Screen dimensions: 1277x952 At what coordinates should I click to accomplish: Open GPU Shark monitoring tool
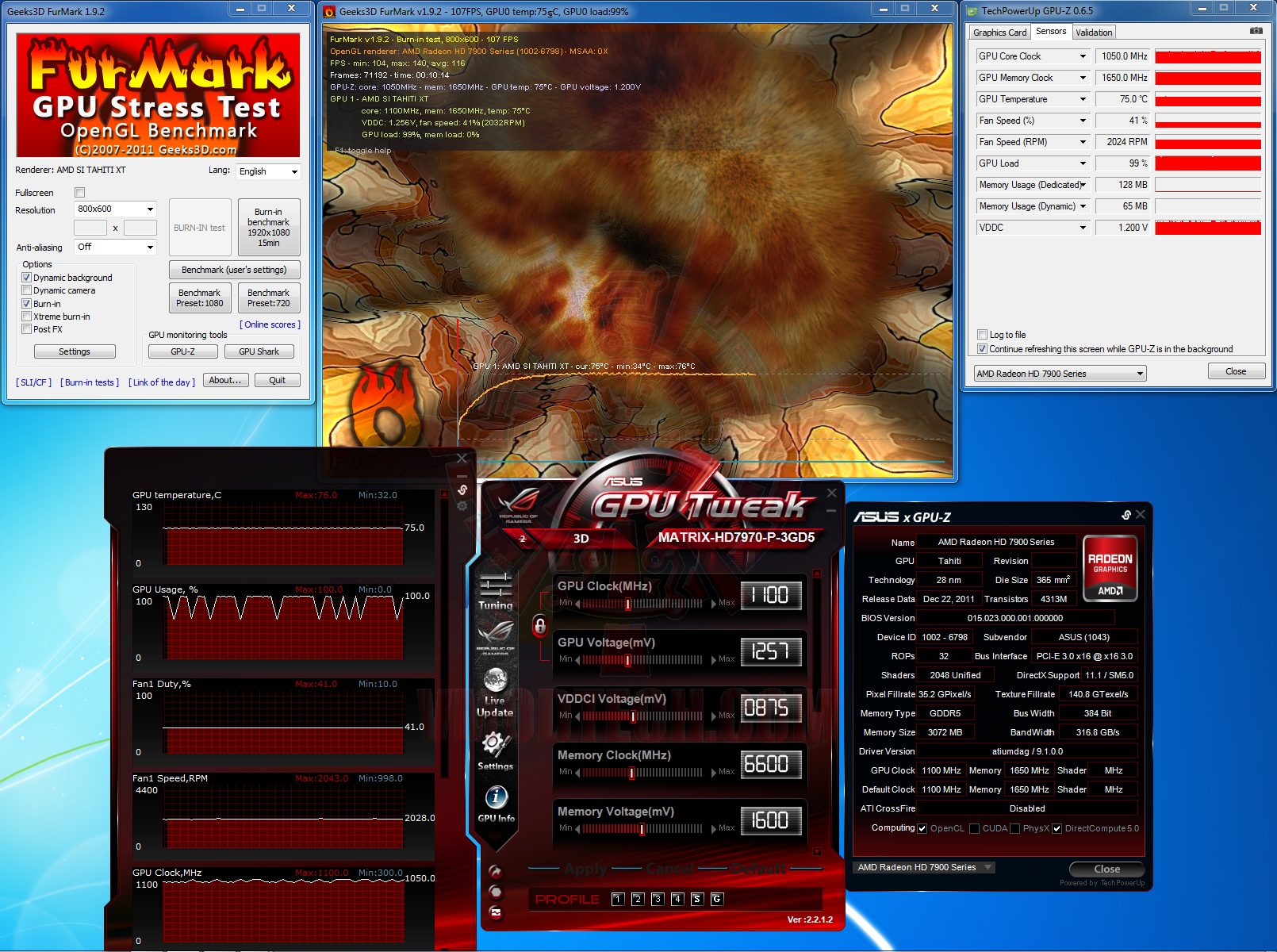(x=259, y=351)
